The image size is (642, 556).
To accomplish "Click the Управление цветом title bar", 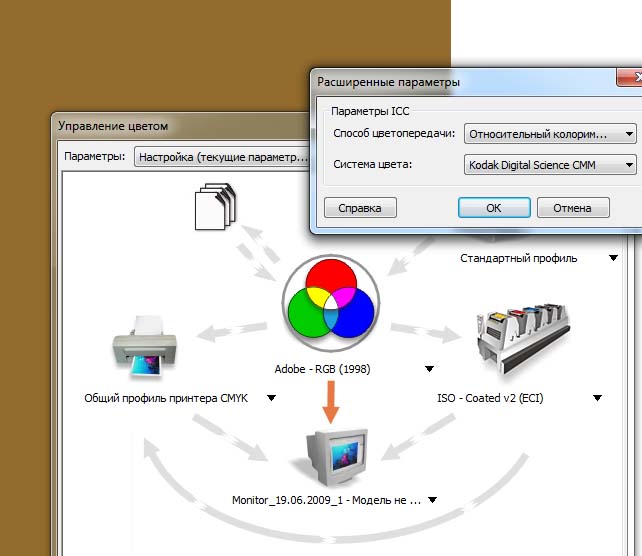I will click(x=182, y=126).
